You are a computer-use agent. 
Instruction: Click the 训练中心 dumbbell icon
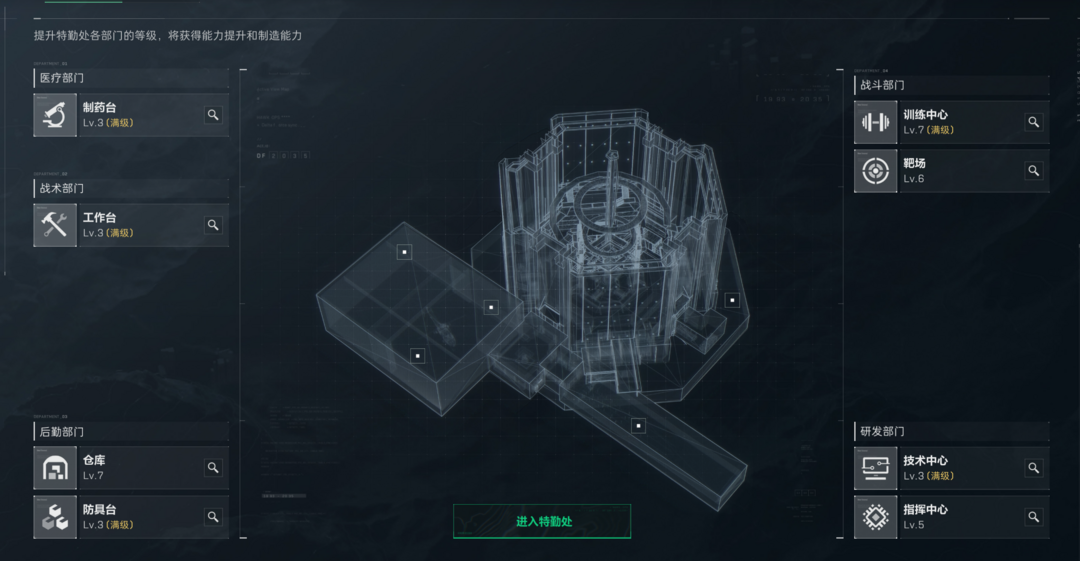pyautogui.click(x=875, y=123)
